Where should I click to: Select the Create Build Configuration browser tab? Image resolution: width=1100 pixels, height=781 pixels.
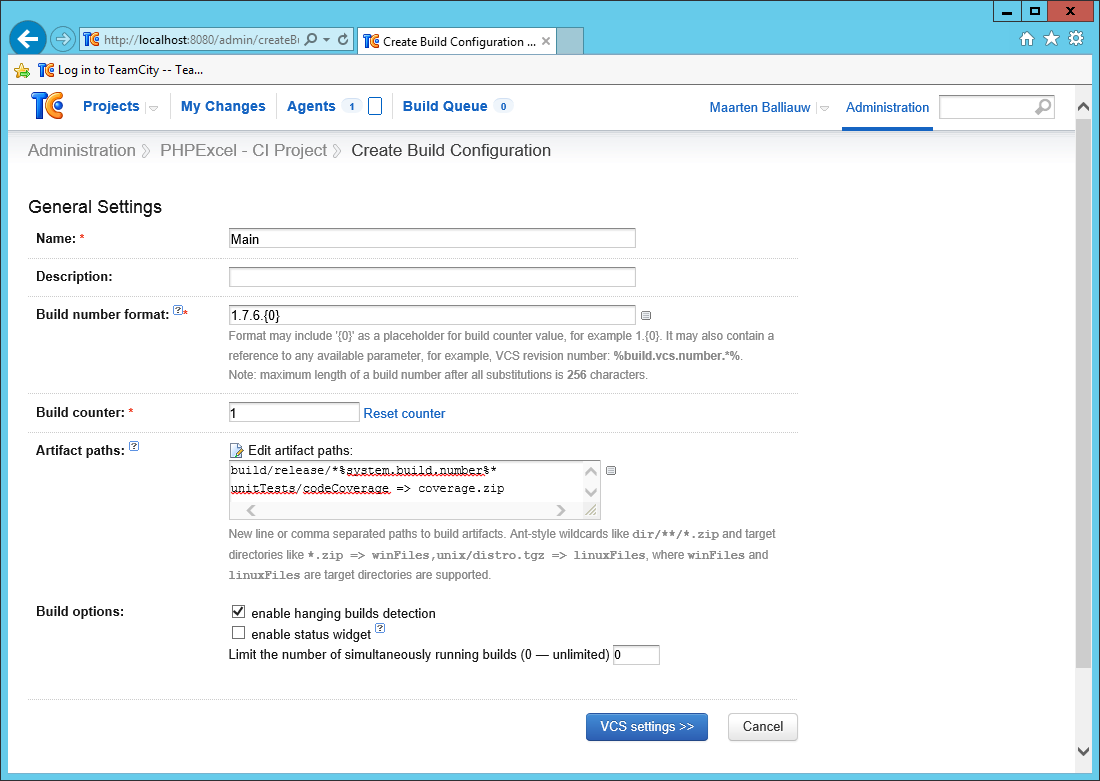[445, 41]
